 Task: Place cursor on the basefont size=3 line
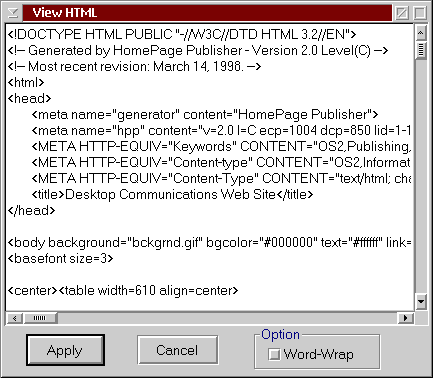(x=60, y=258)
